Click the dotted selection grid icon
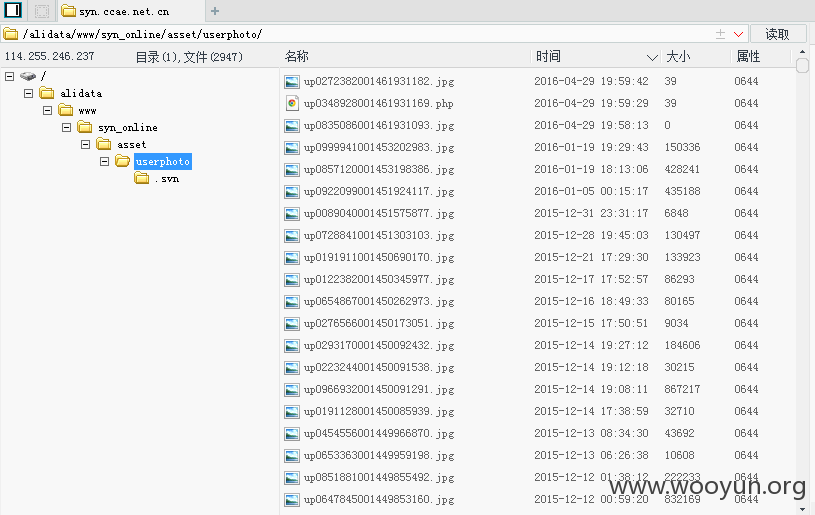The height and width of the screenshot is (515, 815). (42, 11)
